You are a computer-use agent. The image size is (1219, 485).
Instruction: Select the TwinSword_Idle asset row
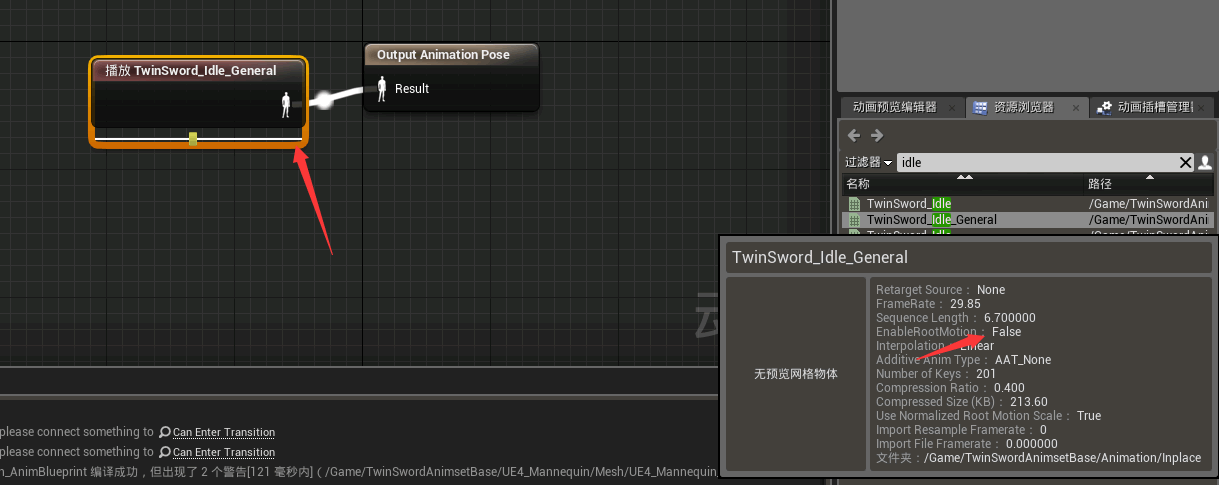tap(1029, 204)
